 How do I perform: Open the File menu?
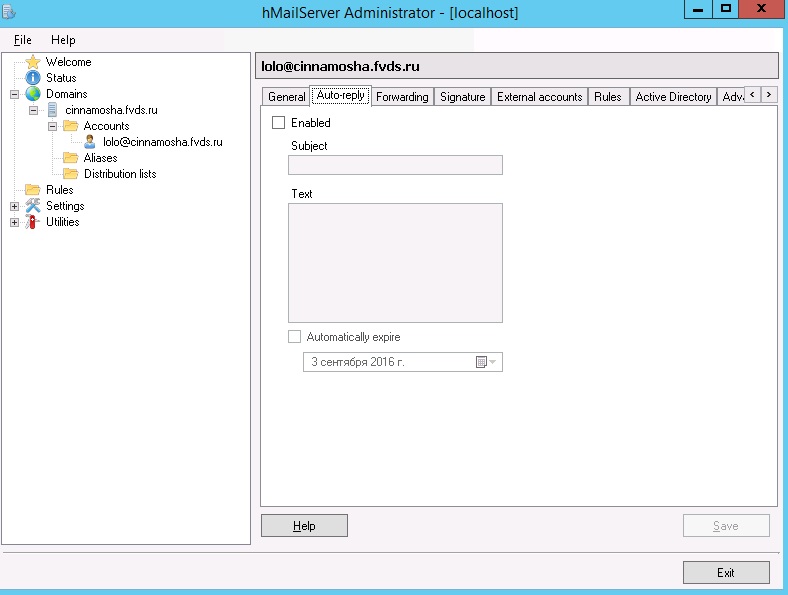[x=23, y=40]
